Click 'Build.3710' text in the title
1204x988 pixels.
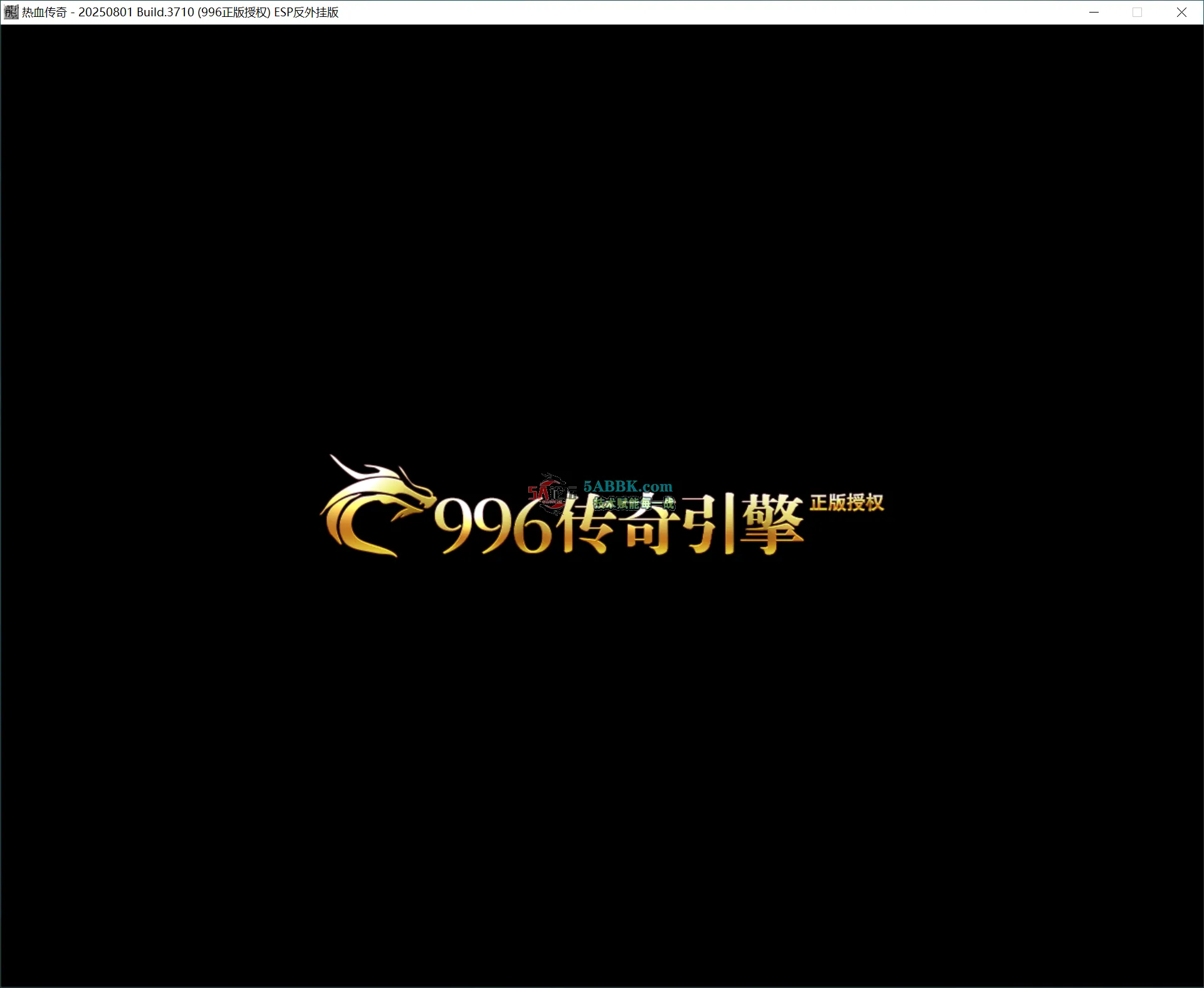pyautogui.click(x=165, y=13)
